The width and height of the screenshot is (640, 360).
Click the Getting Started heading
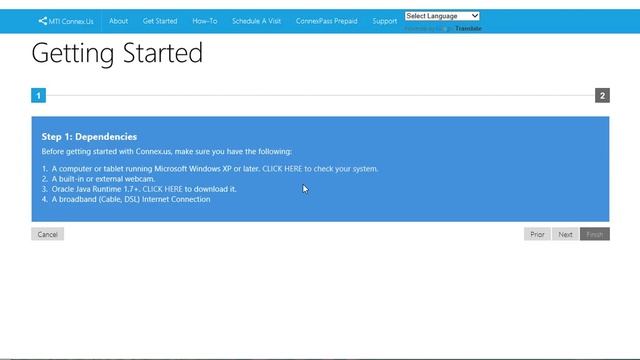tap(117, 53)
